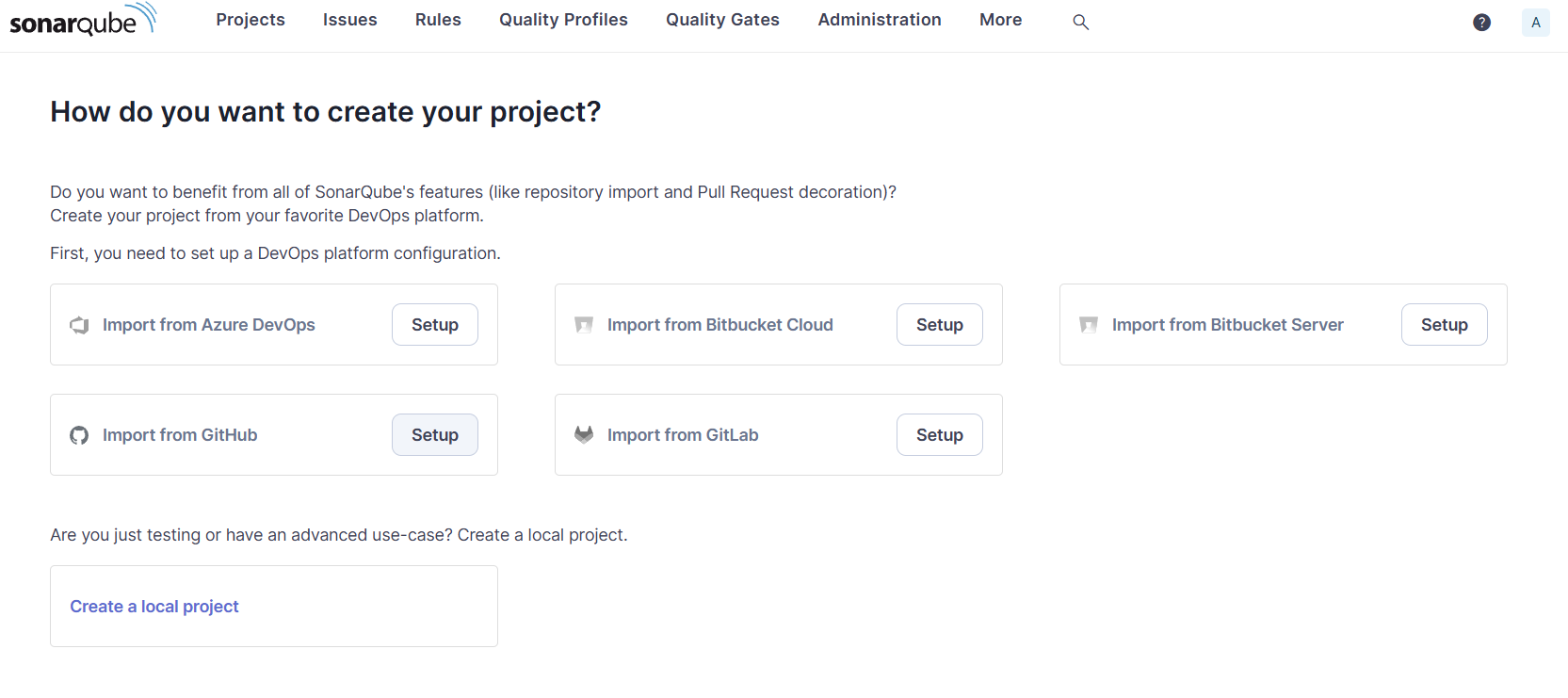This screenshot has width=1568, height=698.
Task: Open the Administration section
Action: click(880, 20)
